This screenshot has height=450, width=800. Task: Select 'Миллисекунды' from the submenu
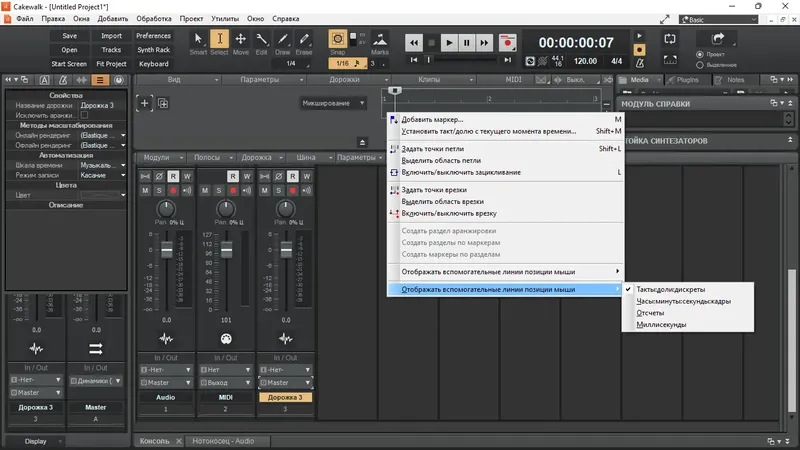[660, 325]
